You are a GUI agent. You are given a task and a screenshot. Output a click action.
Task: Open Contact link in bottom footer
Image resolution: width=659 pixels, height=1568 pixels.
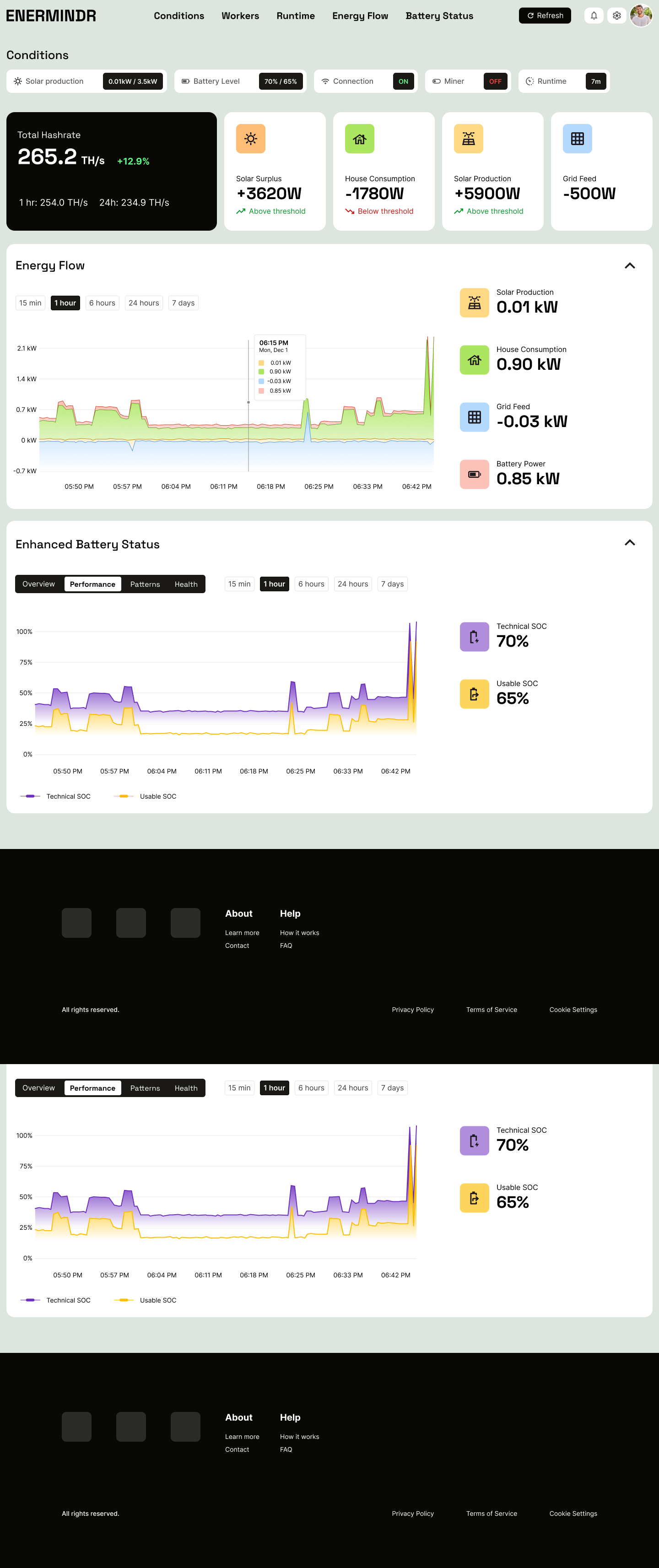(238, 1450)
